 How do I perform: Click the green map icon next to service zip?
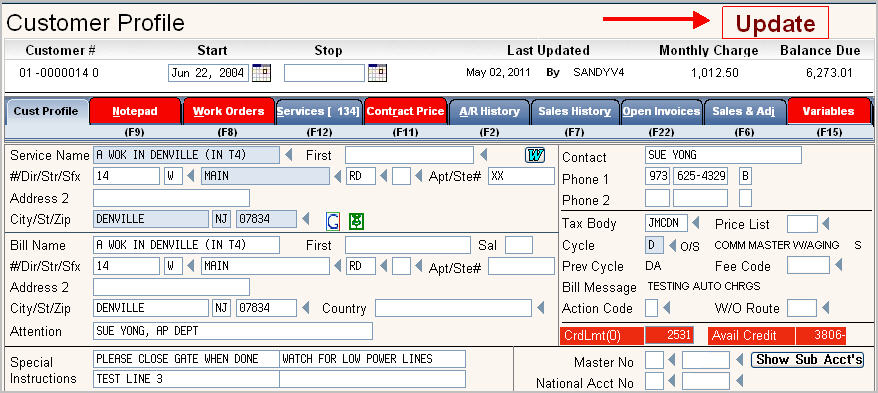click(x=356, y=221)
